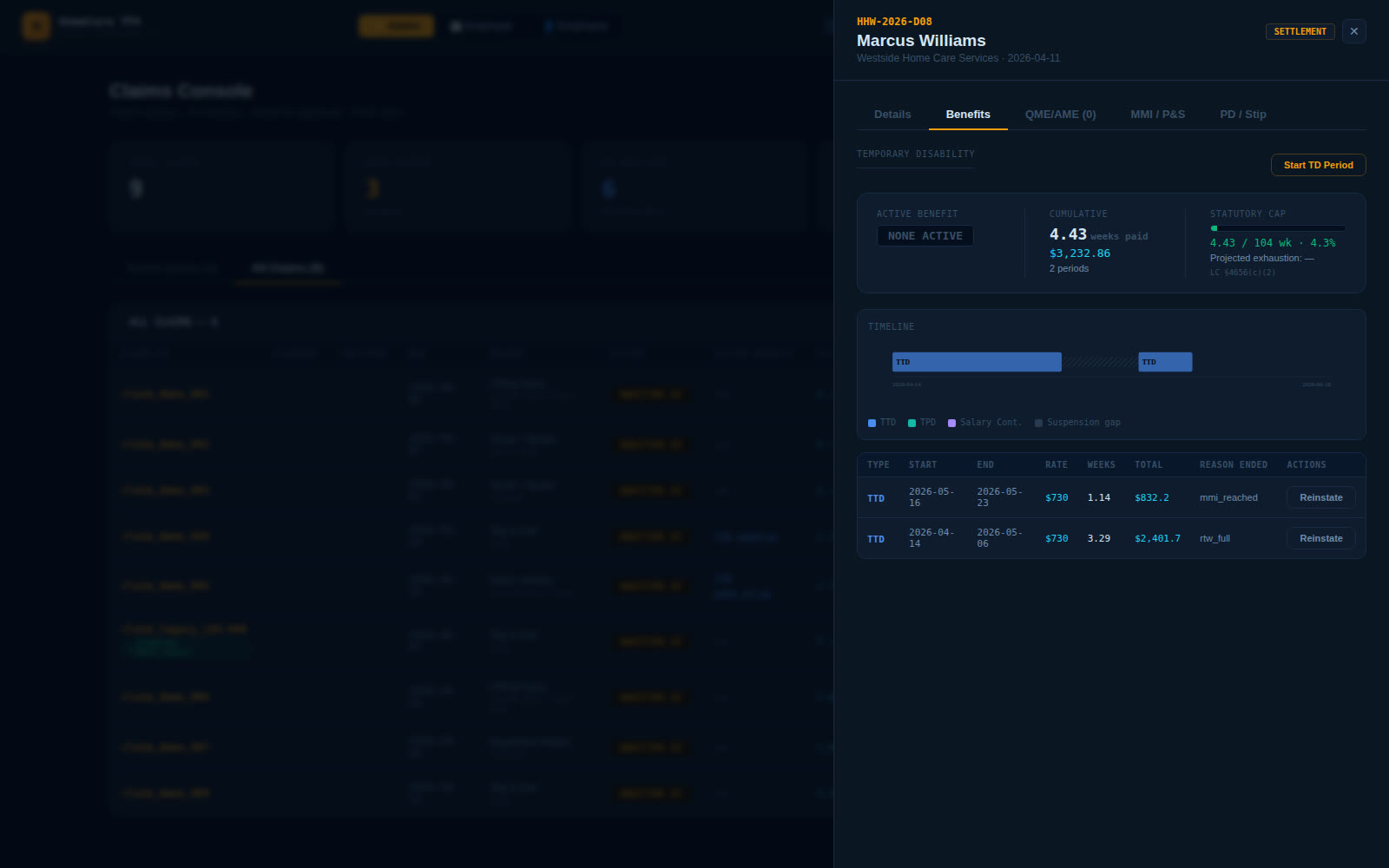This screenshot has height=868, width=1389.
Task: Switch to the QME/AME (0) tab
Action: coord(1060,115)
